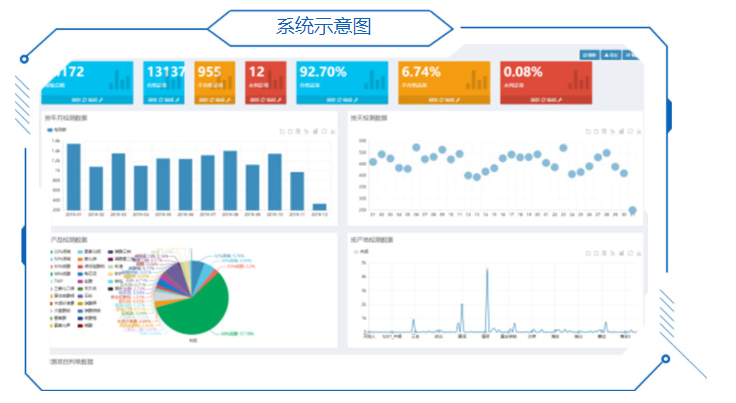Screen dimensions: 736x403
Task: Click the 92.70% value text
Action: coord(323,72)
